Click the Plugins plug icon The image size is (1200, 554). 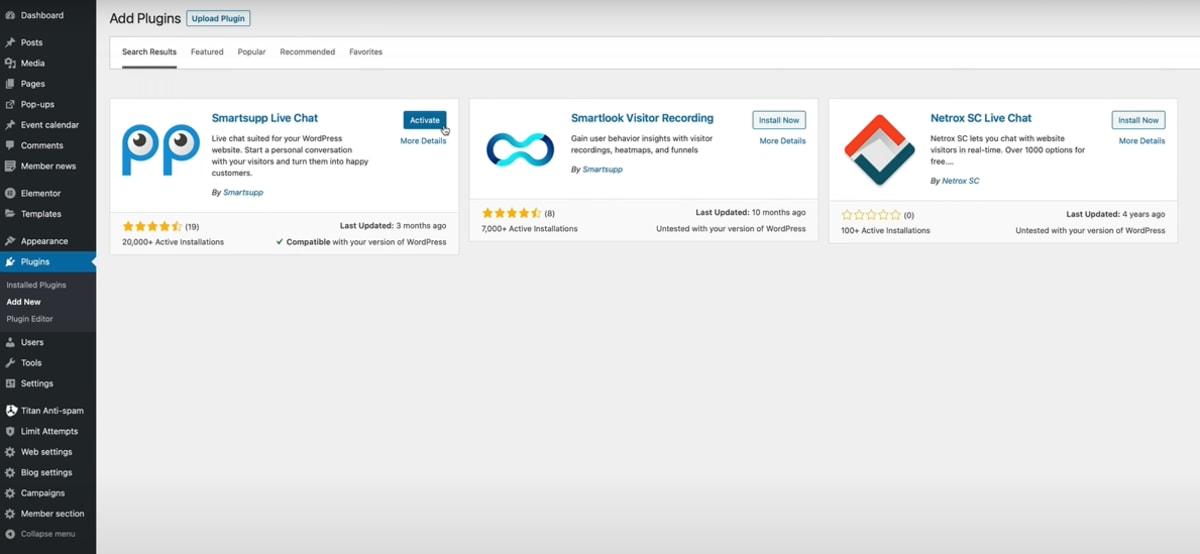(x=10, y=262)
